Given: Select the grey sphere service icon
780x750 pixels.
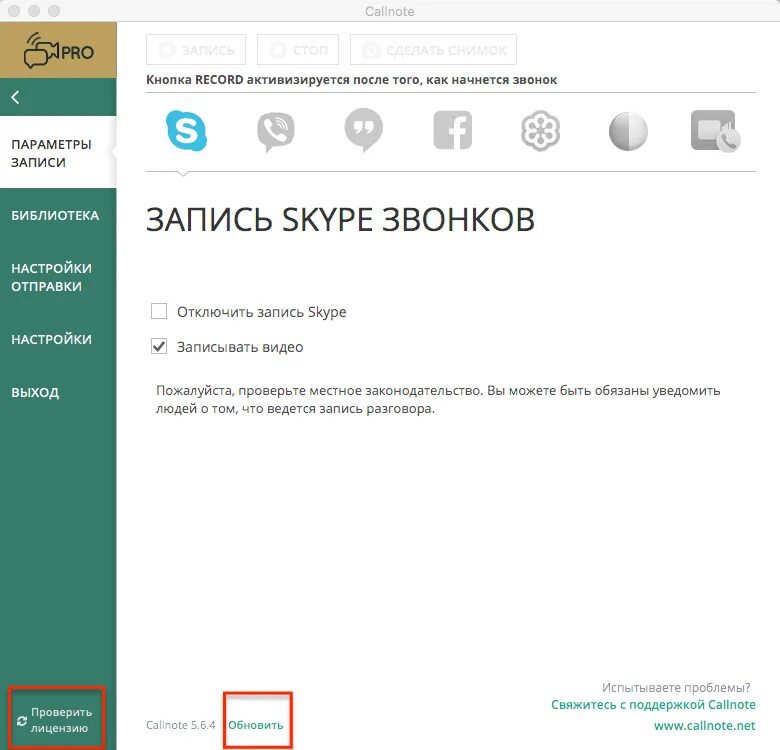Looking at the screenshot, I should (628, 131).
